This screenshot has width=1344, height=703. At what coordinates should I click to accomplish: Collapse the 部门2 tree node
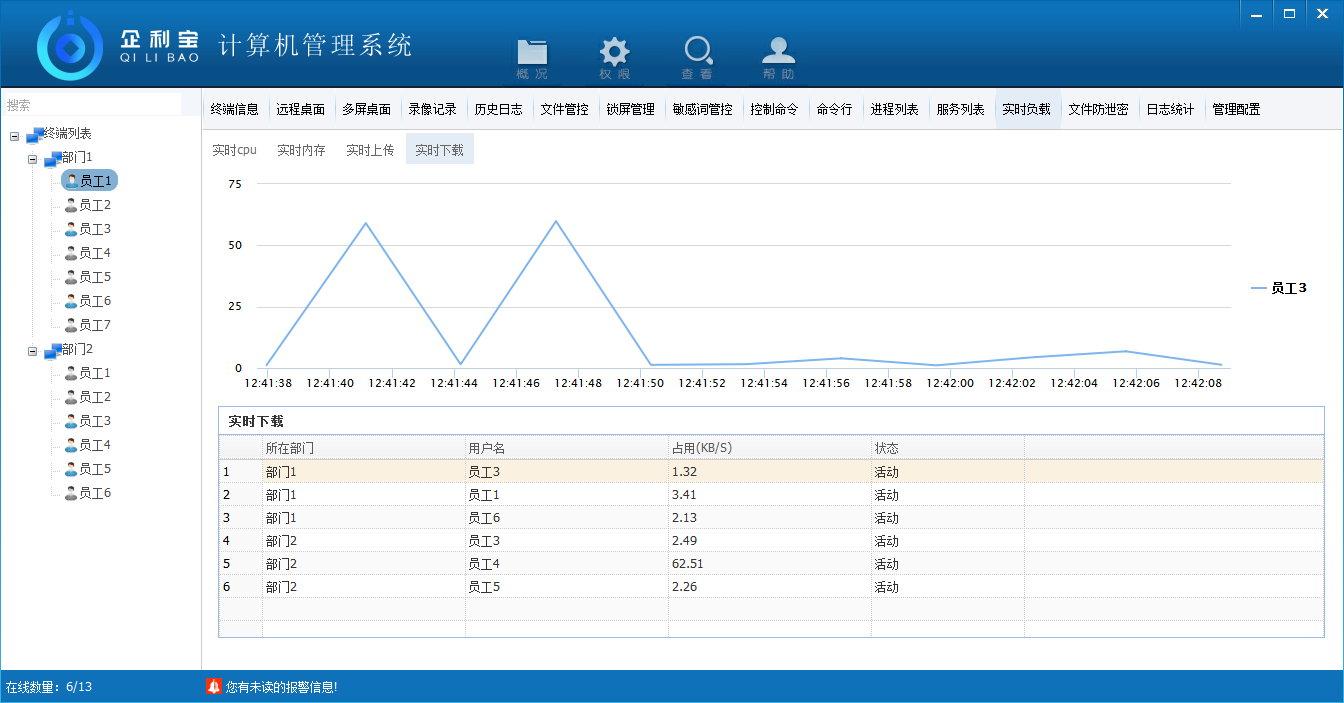(x=32, y=350)
